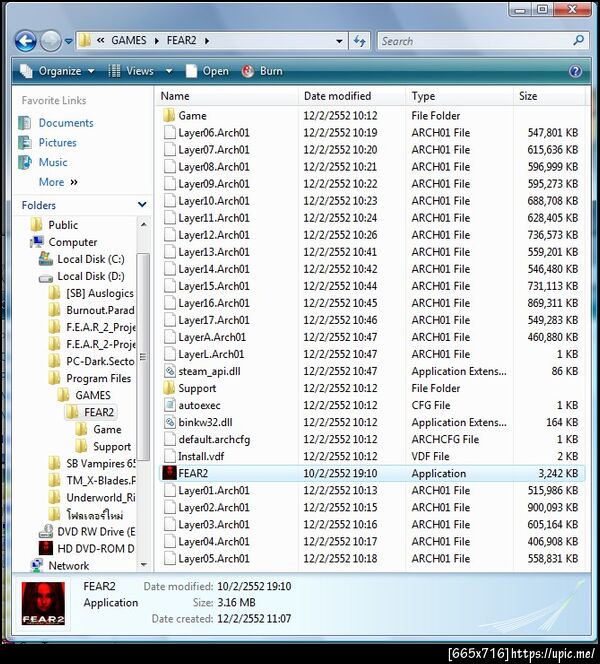Viewport: 600px width, 664px height.
Task: Expand the arrow after GAMES in address bar
Action: (157, 41)
